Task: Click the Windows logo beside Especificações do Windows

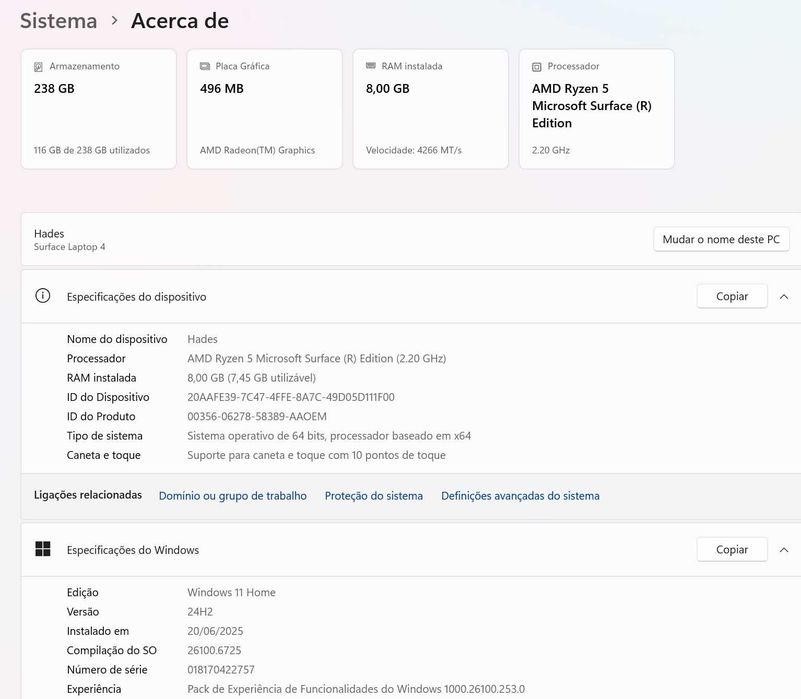Action: coord(43,549)
